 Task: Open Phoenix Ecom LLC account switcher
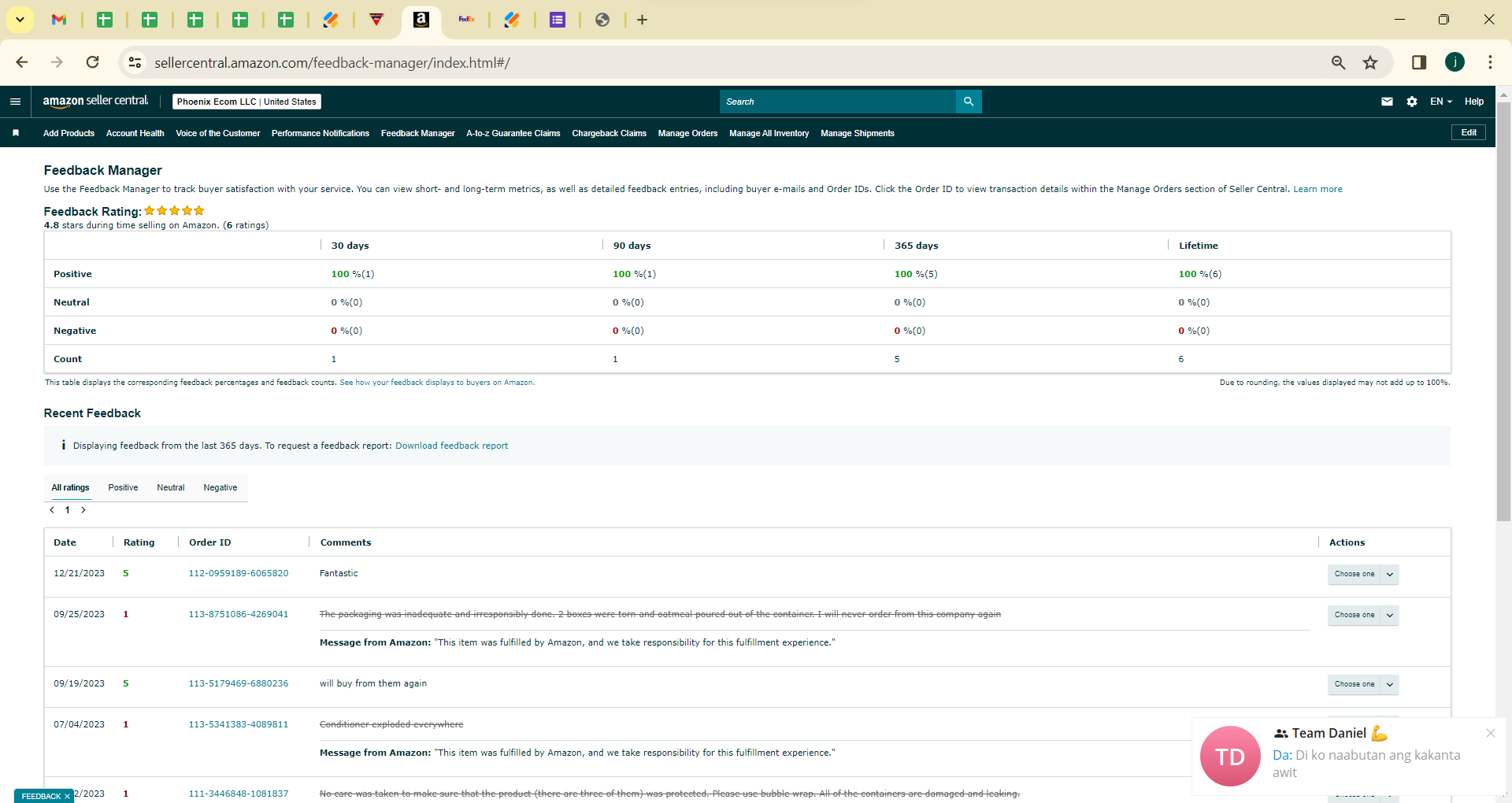(246, 102)
